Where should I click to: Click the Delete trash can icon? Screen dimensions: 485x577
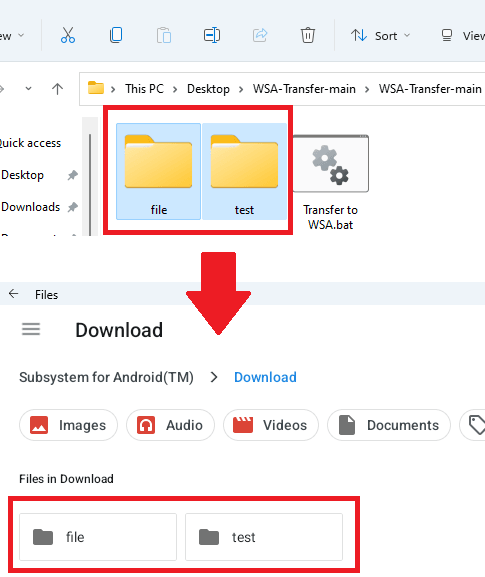pyautogui.click(x=308, y=35)
